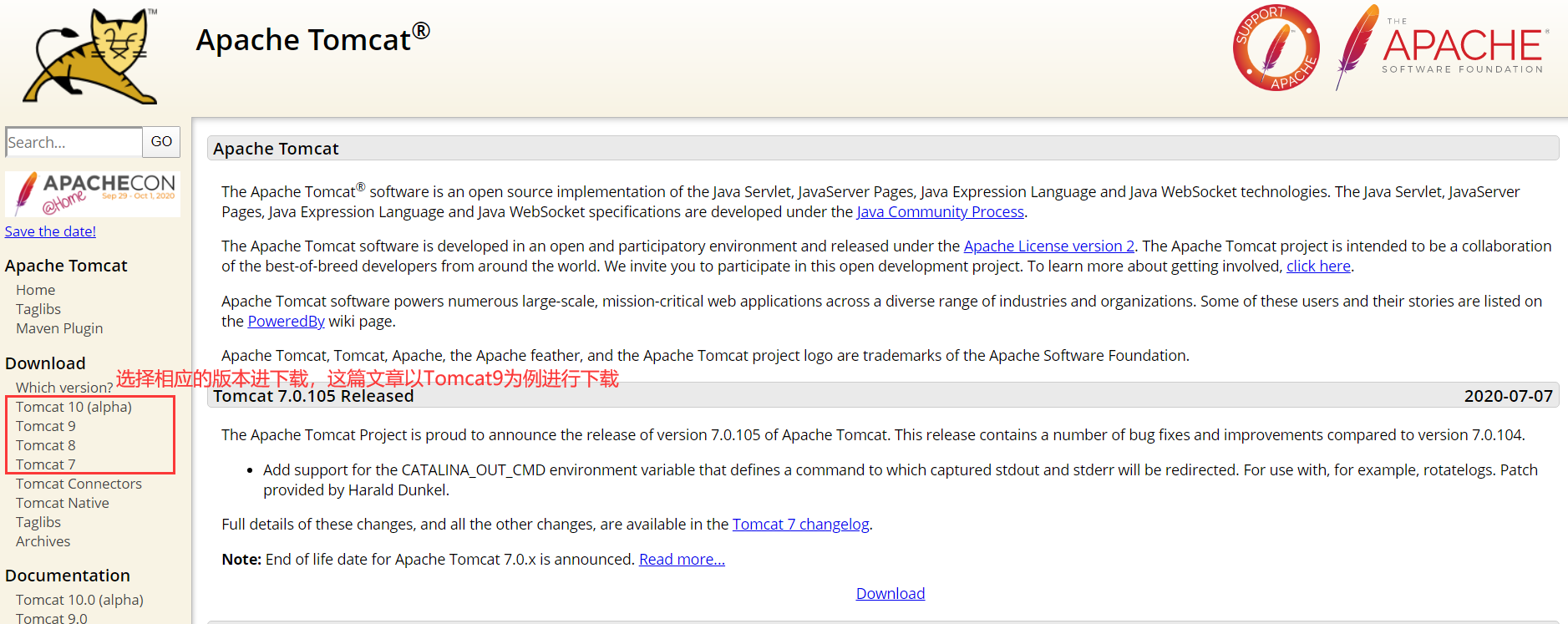This screenshot has width=1568, height=624.
Task: Go to Home in sidebar
Action: click(35, 290)
